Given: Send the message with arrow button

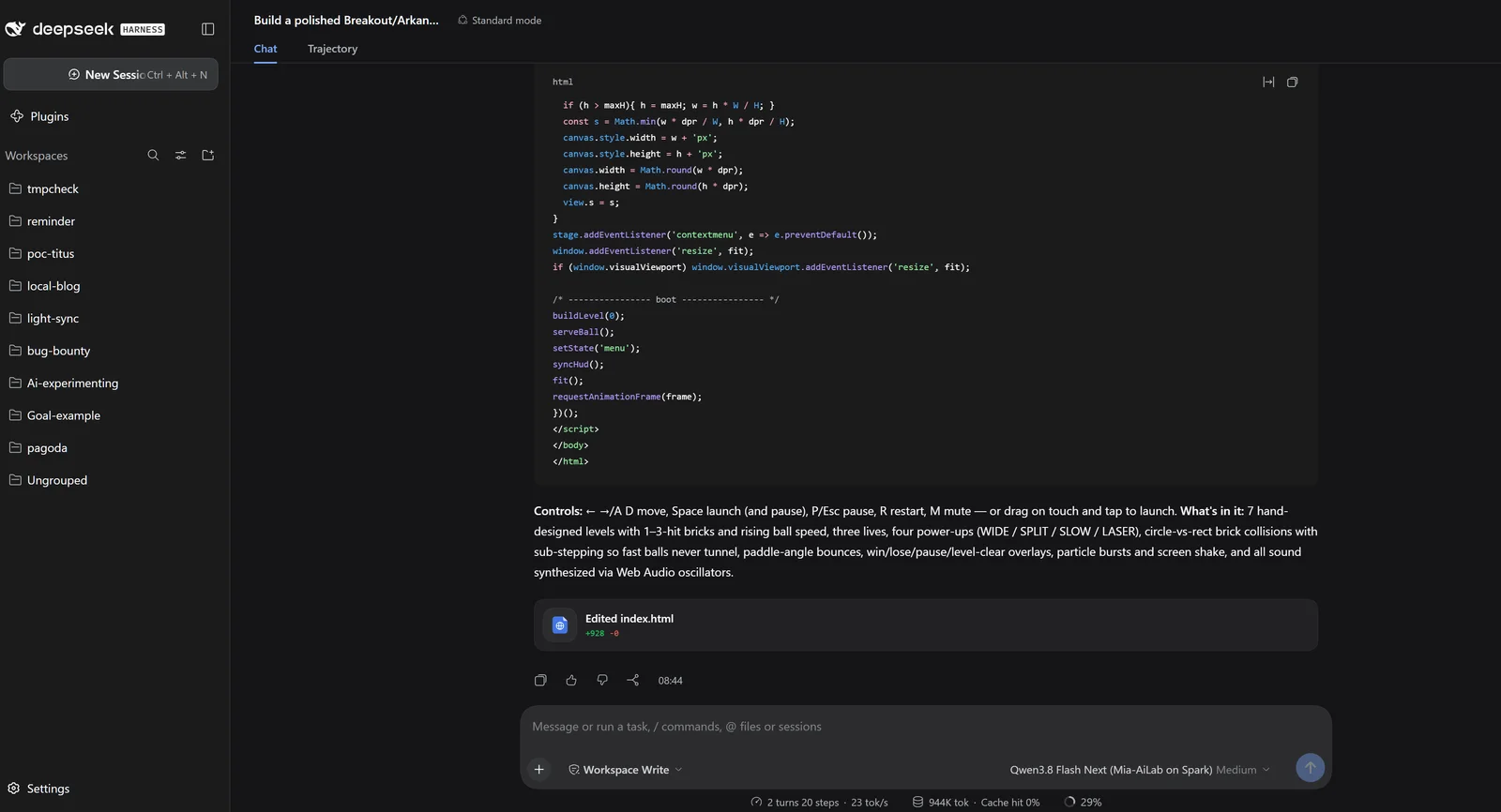Looking at the screenshot, I should pyautogui.click(x=1311, y=768).
